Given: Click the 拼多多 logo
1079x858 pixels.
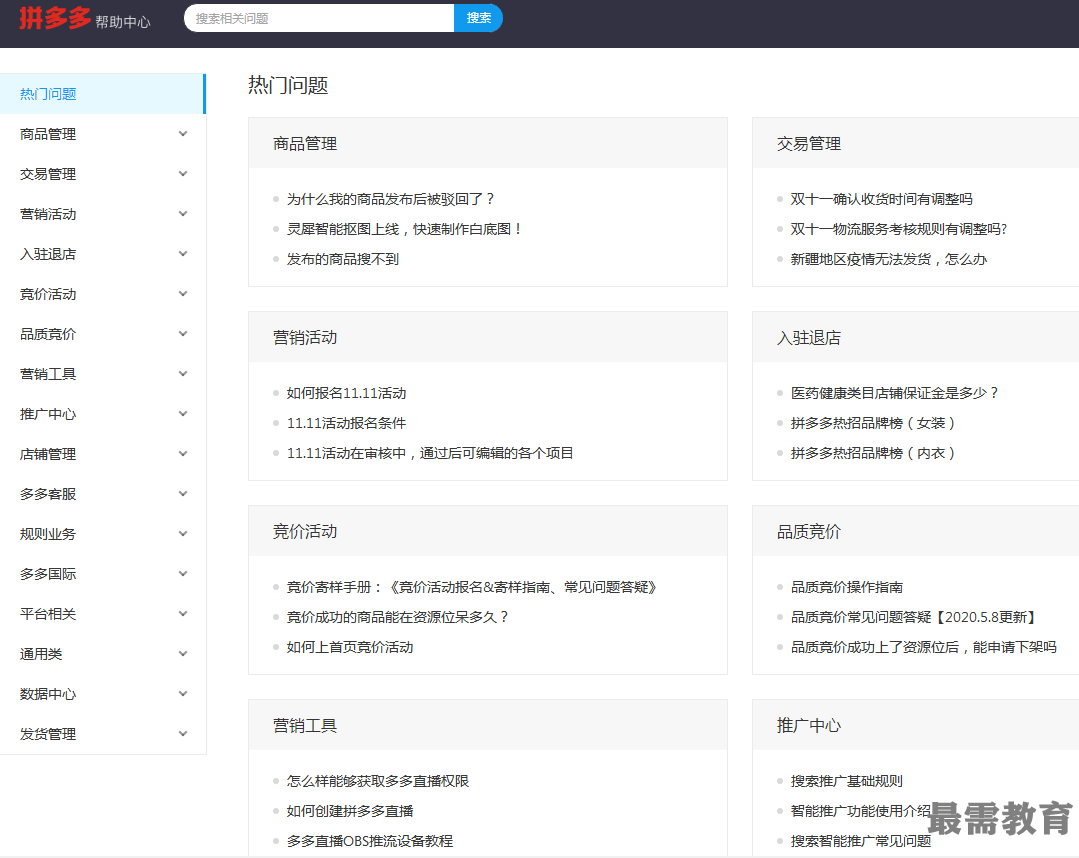Looking at the screenshot, I should tap(54, 18).
